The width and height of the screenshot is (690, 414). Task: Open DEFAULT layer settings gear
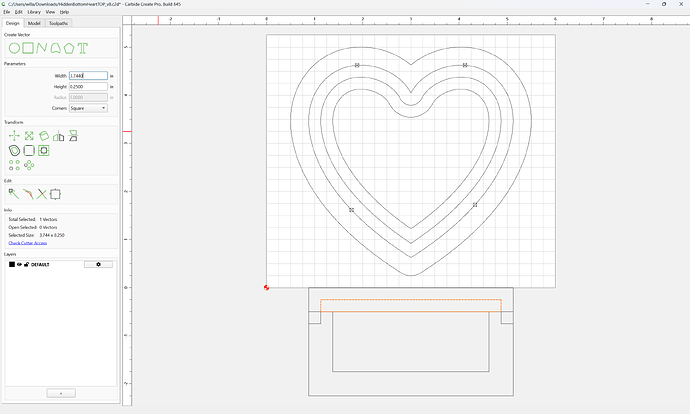[x=98, y=264]
